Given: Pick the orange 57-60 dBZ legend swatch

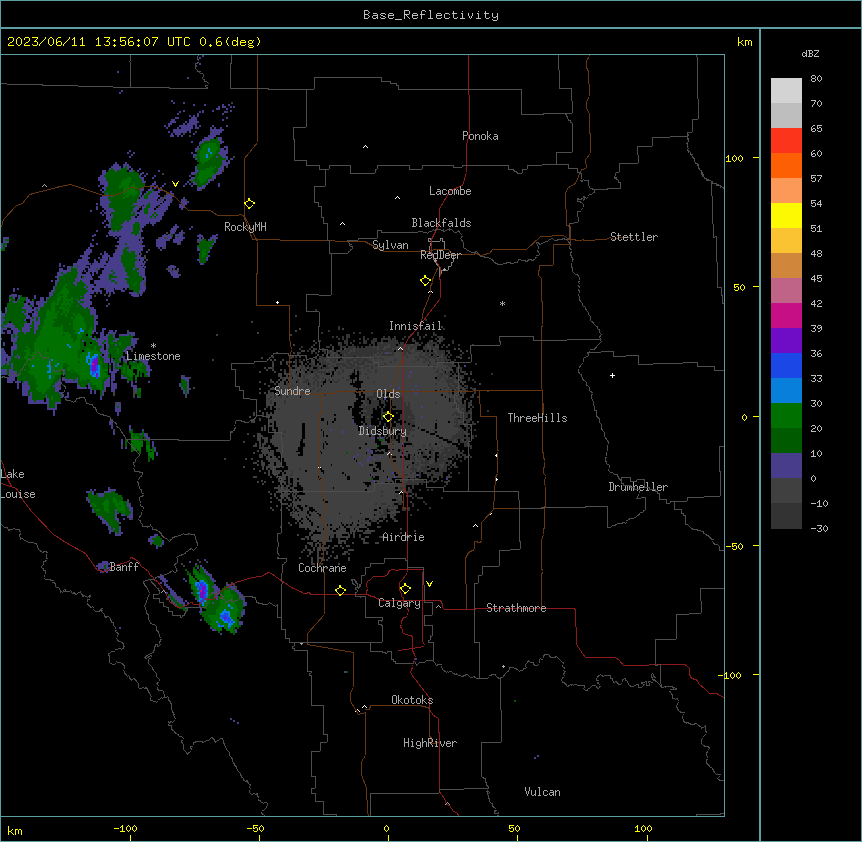Looking at the screenshot, I should (786, 165).
